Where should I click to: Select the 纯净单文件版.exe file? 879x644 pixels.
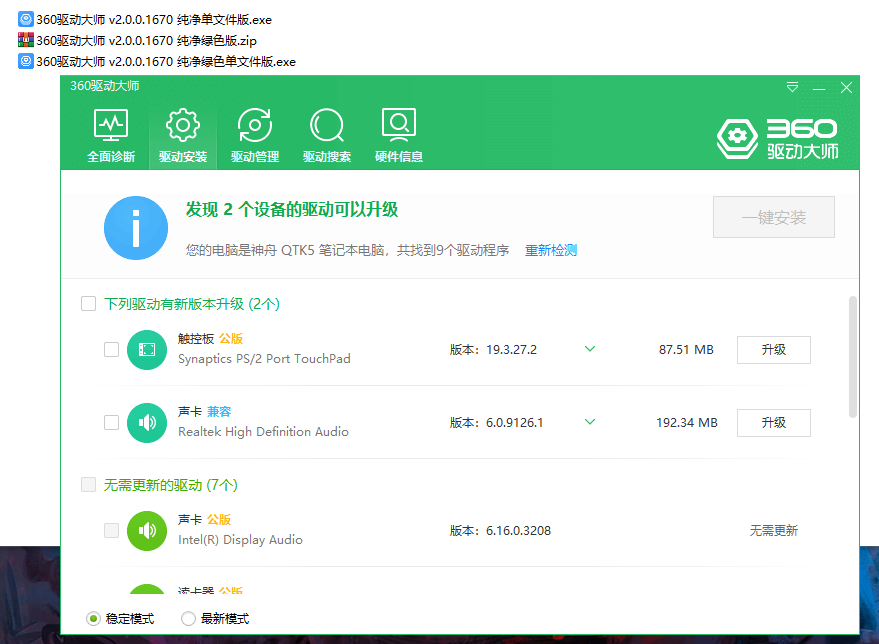pos(145,20)
